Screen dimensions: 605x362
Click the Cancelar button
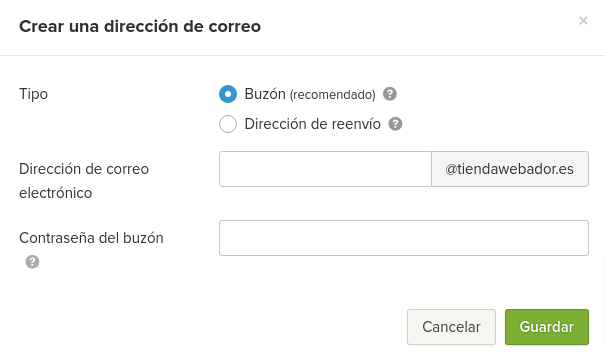tap(451, 327)
